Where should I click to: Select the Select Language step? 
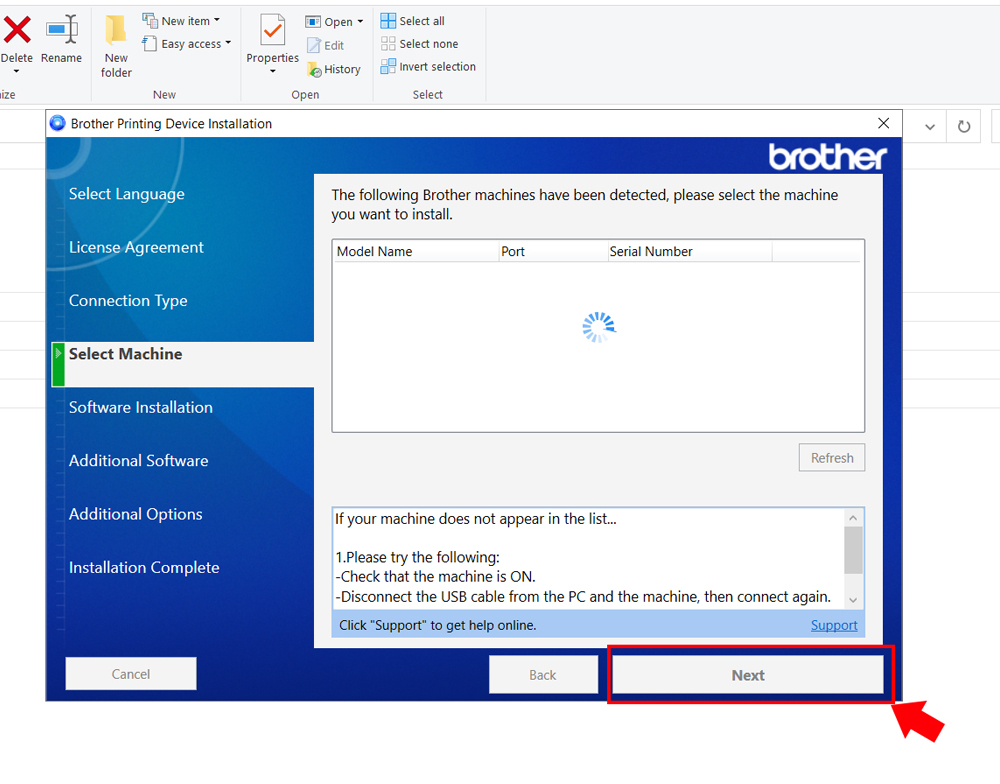(x=126, y=194)
